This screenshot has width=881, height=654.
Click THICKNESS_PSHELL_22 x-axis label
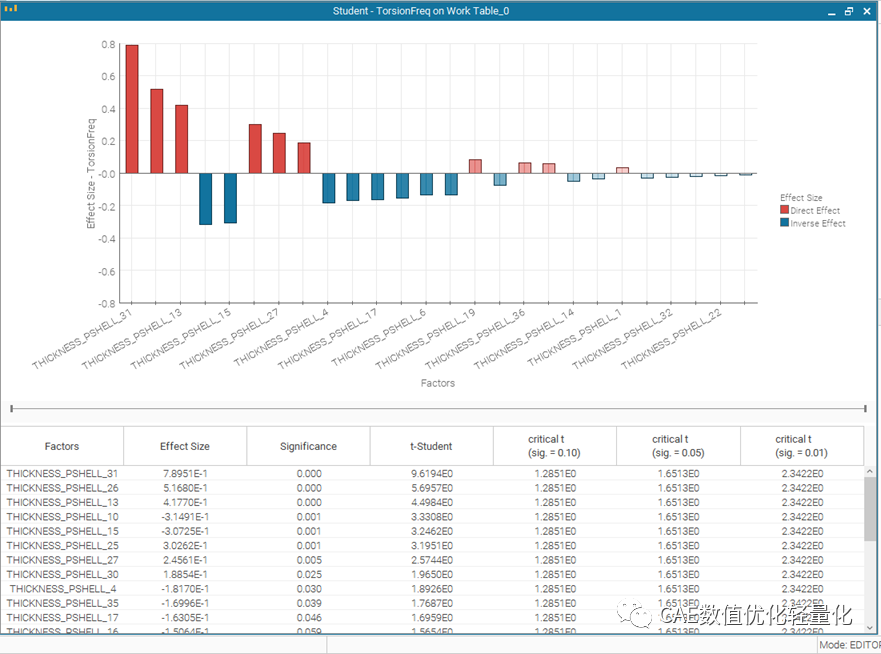(x=671, y=338)
